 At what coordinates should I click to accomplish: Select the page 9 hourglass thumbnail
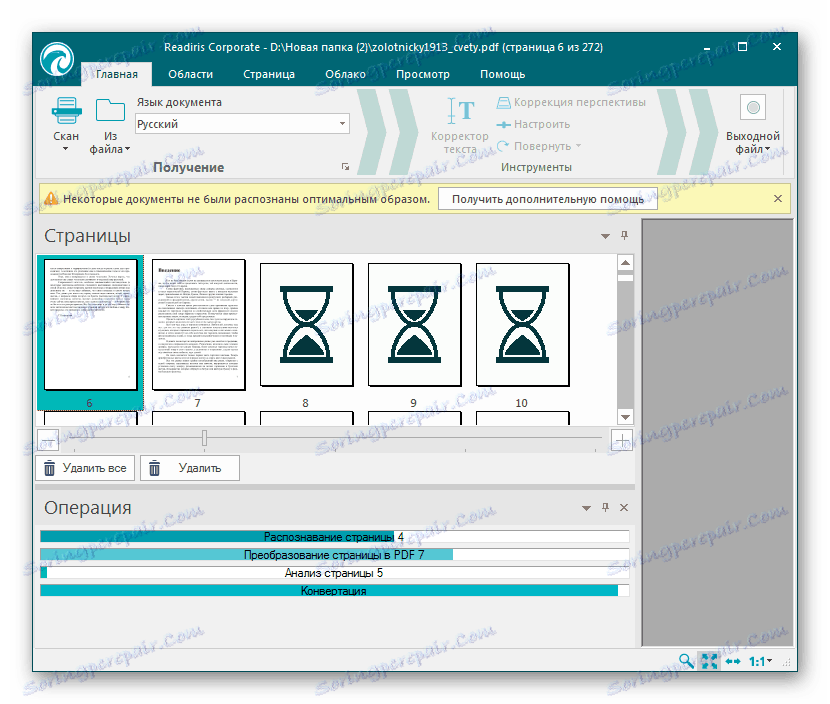414,324
